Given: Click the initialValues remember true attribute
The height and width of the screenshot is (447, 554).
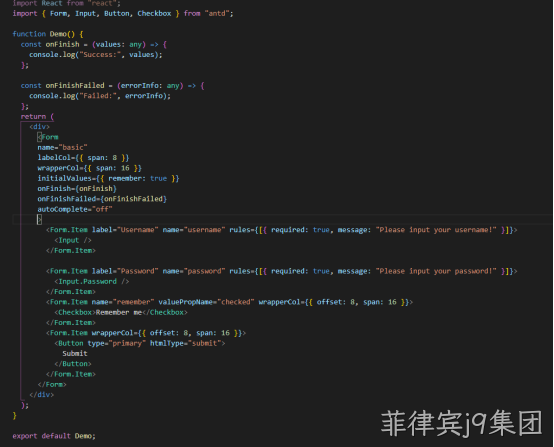Looking at the screenshot, I should 108,178.
